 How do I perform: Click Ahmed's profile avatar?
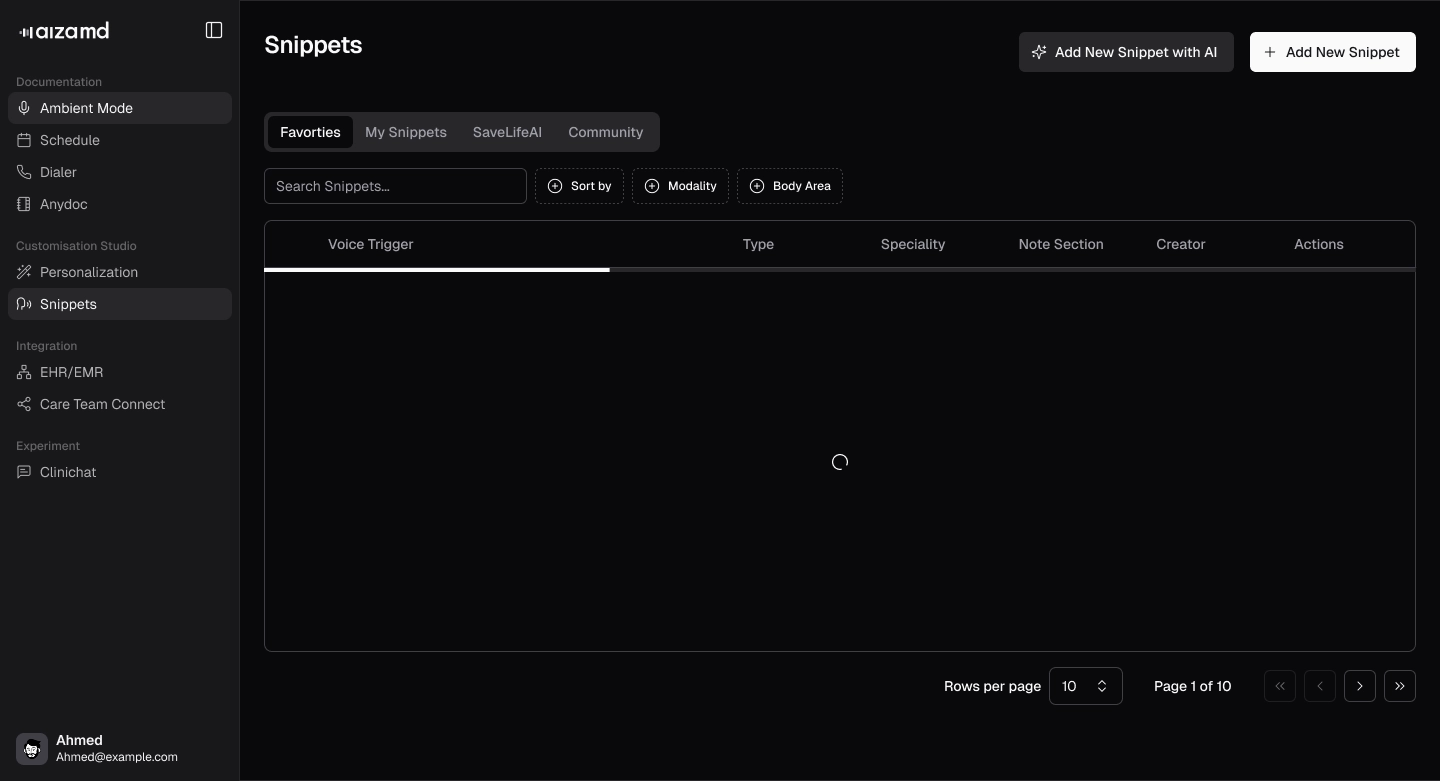32,749
